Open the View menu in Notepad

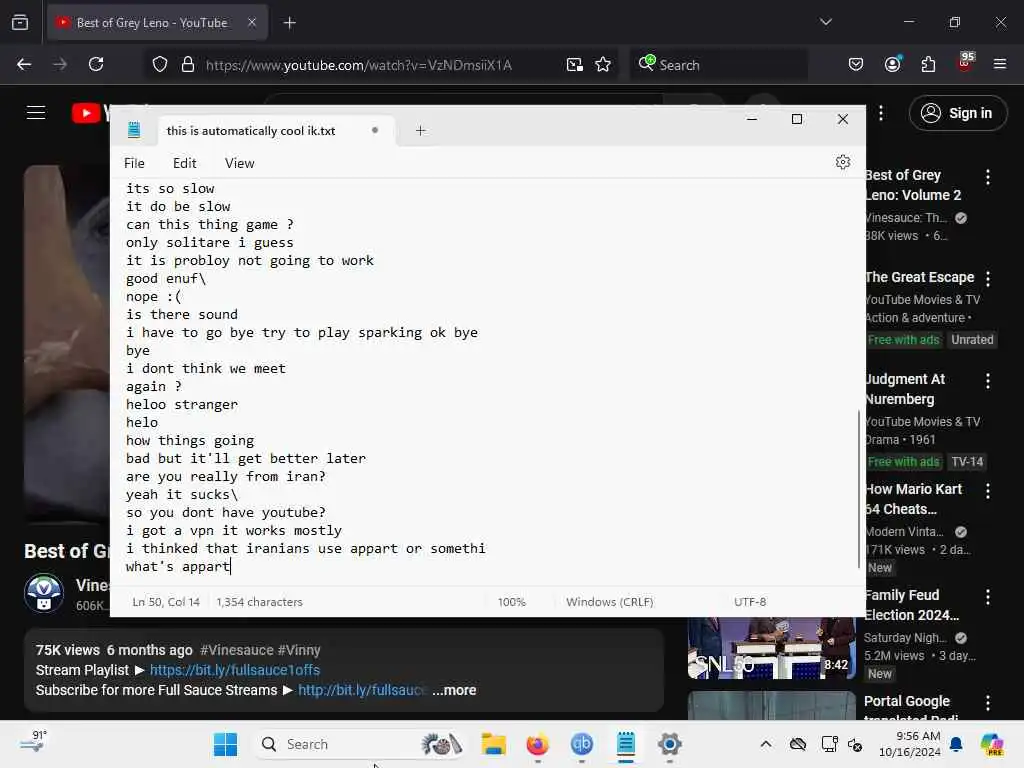coord(239,163)
